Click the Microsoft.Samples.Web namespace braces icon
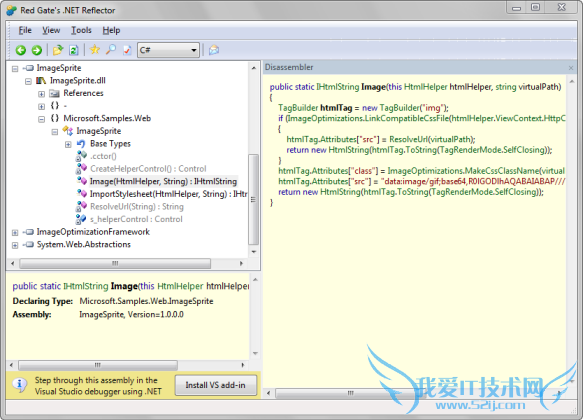Image resolution: width=583 pixels, height=420 pixels. coord(55,118)
